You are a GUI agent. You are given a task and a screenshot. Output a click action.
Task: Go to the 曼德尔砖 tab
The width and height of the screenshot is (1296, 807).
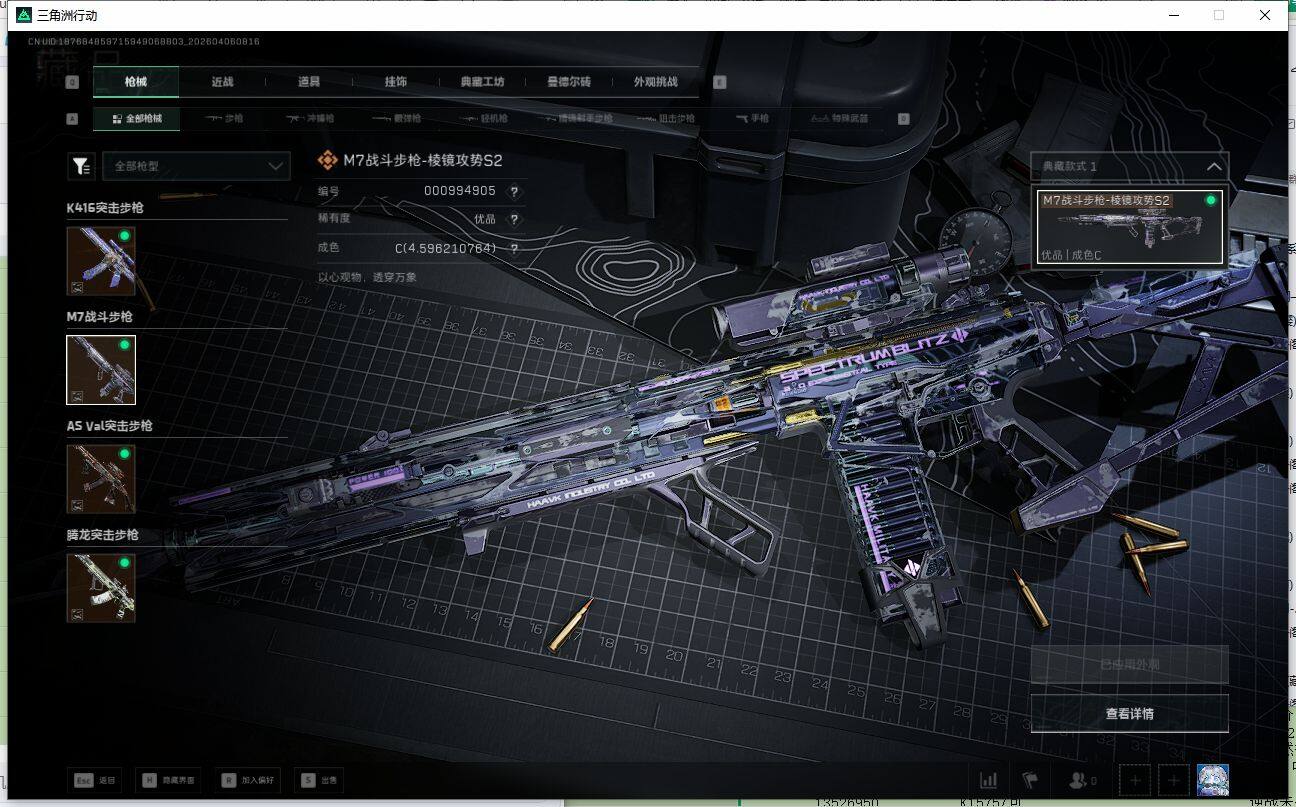(569, 82)
